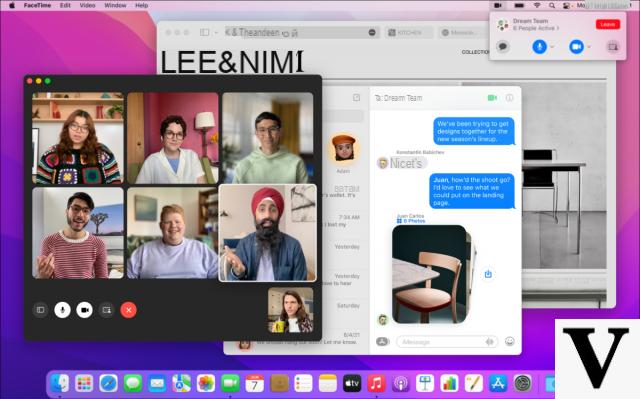Open Notes from the Dock
Image resolution: width=640 pixels, height=399 pixels.
(x=328, y=383)
